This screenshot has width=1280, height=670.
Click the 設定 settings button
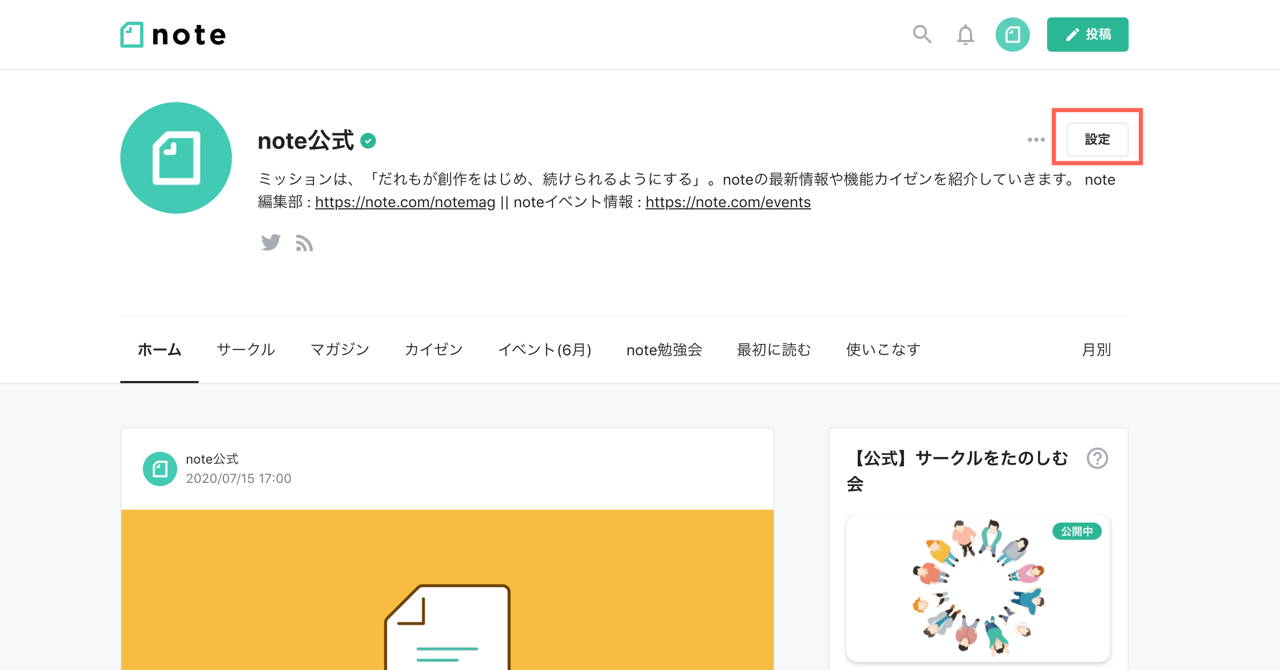(1097, 140)
